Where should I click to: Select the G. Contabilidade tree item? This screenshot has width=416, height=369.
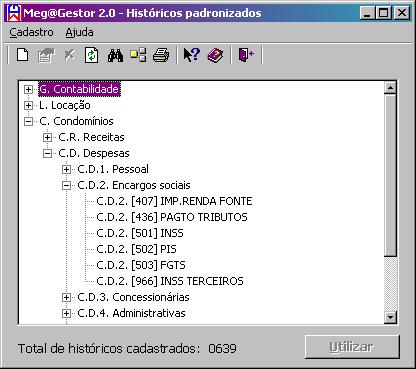[x=79, y=89]
